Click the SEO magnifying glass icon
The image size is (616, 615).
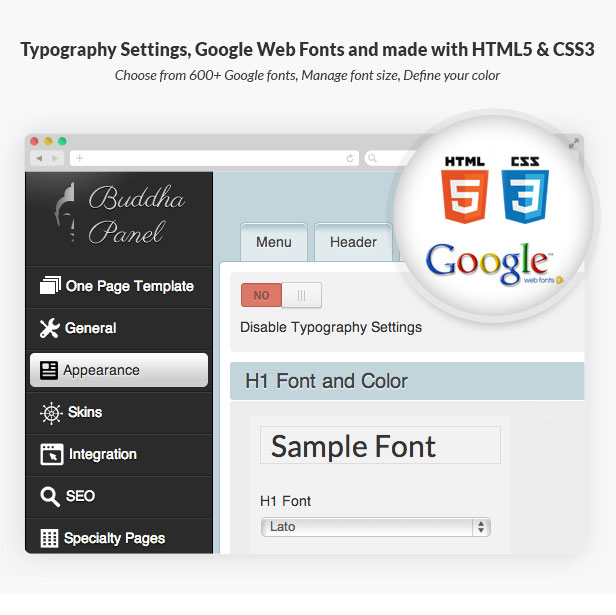click(50, 496)
